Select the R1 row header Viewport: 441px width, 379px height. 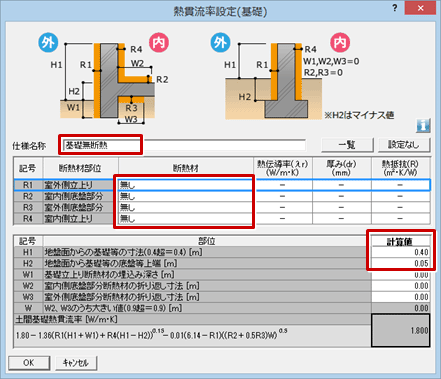28,185
